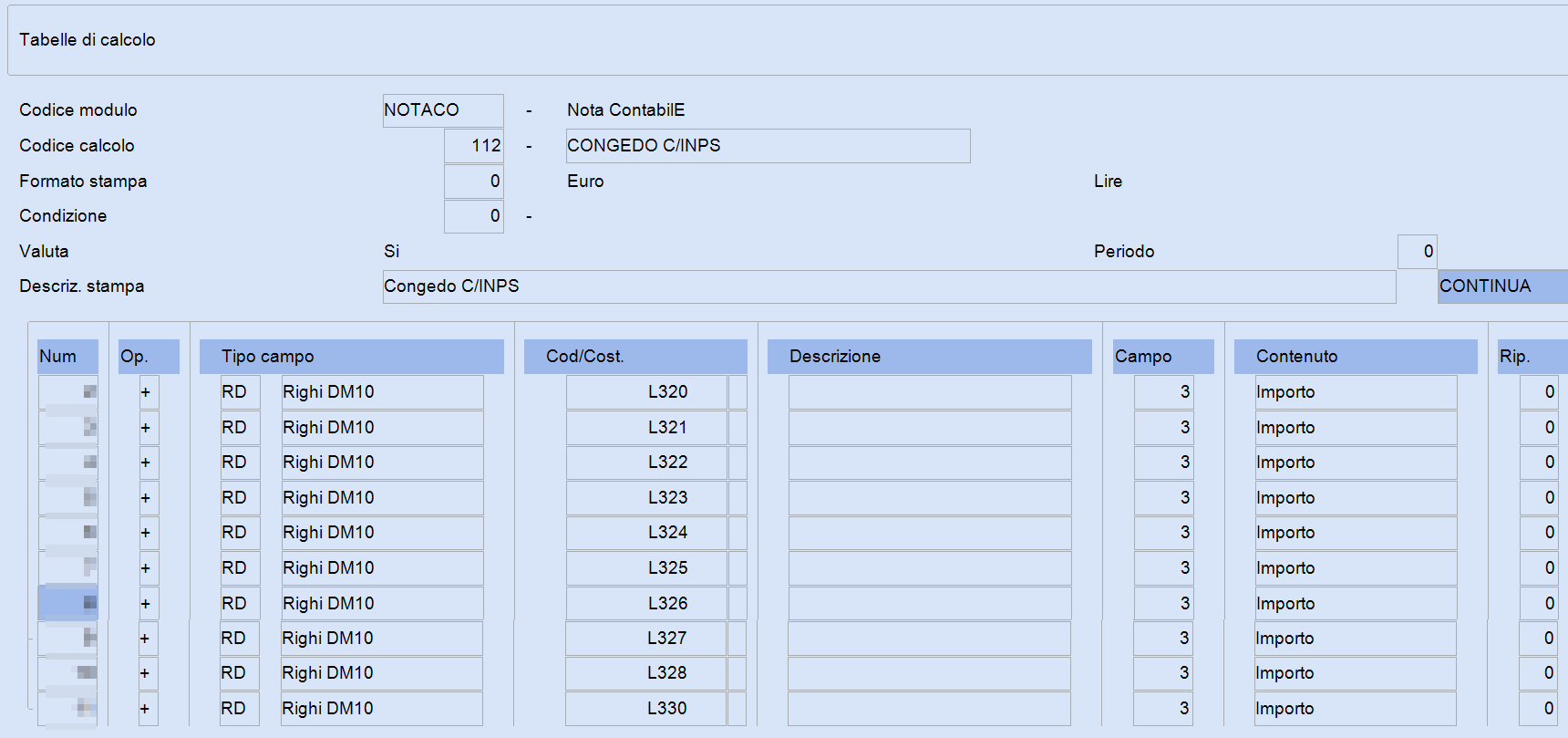Image resolution: width=1568 pixels, height=738 pixels.
Task: Click the CONTINUA button
Action: pos(1502,286)
